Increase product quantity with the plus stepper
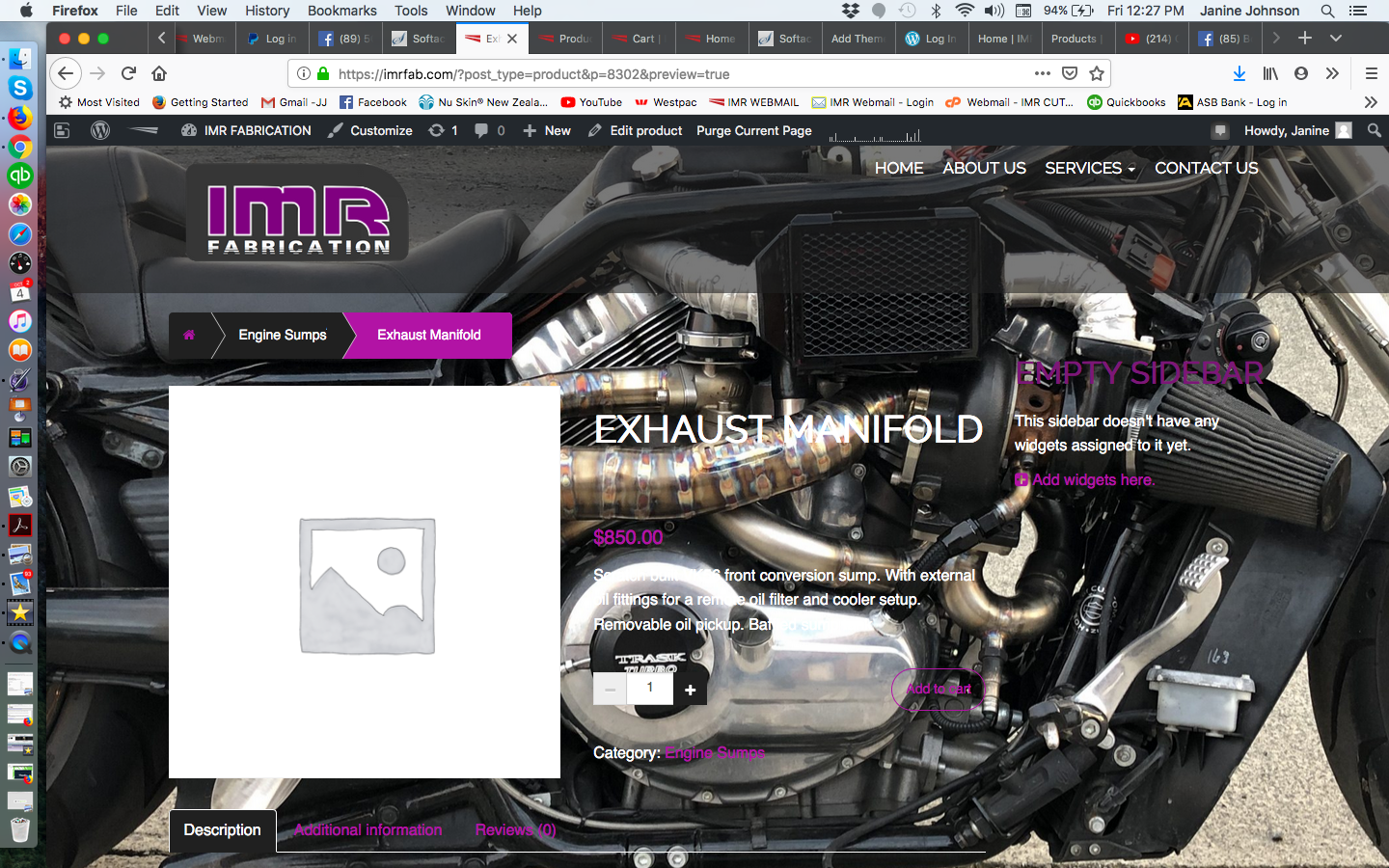 pos(690,690)
